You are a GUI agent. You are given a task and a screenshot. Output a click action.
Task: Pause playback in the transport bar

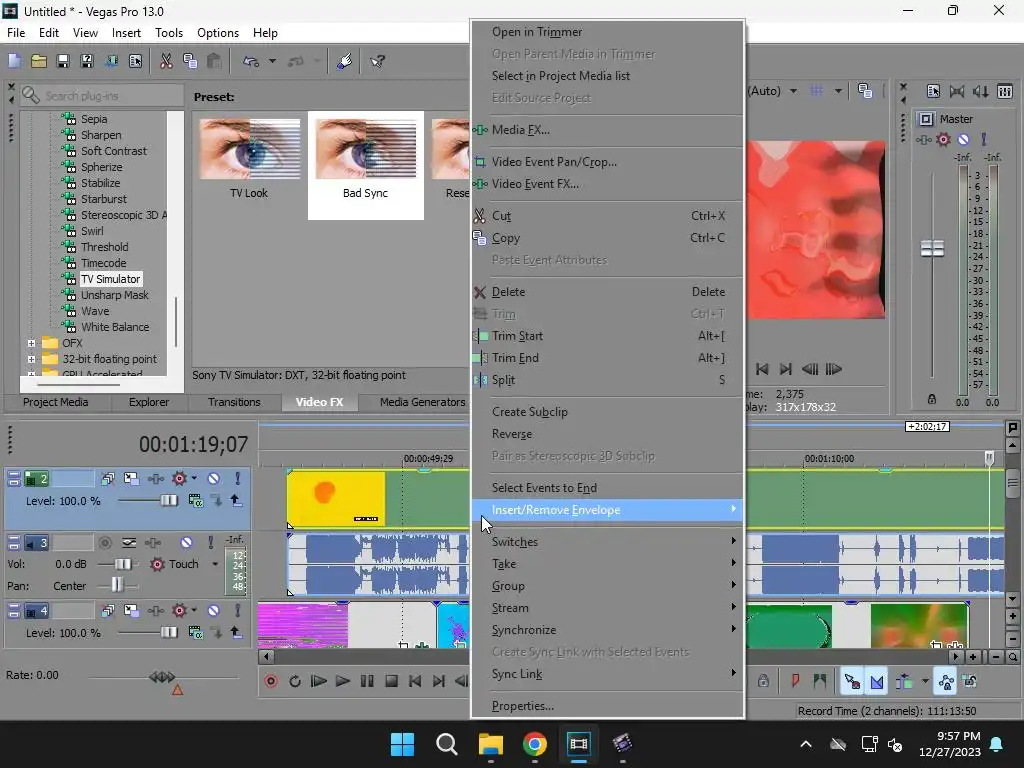point(367,681)
